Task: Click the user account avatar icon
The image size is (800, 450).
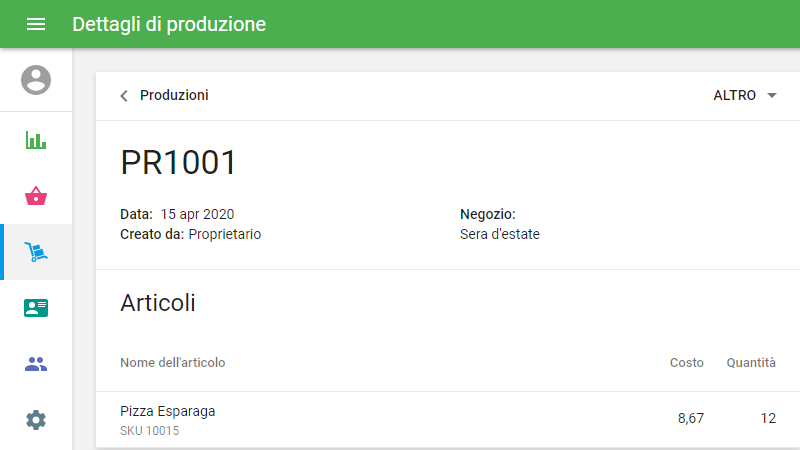Action: pyautogui.click(x=36, y=80)
